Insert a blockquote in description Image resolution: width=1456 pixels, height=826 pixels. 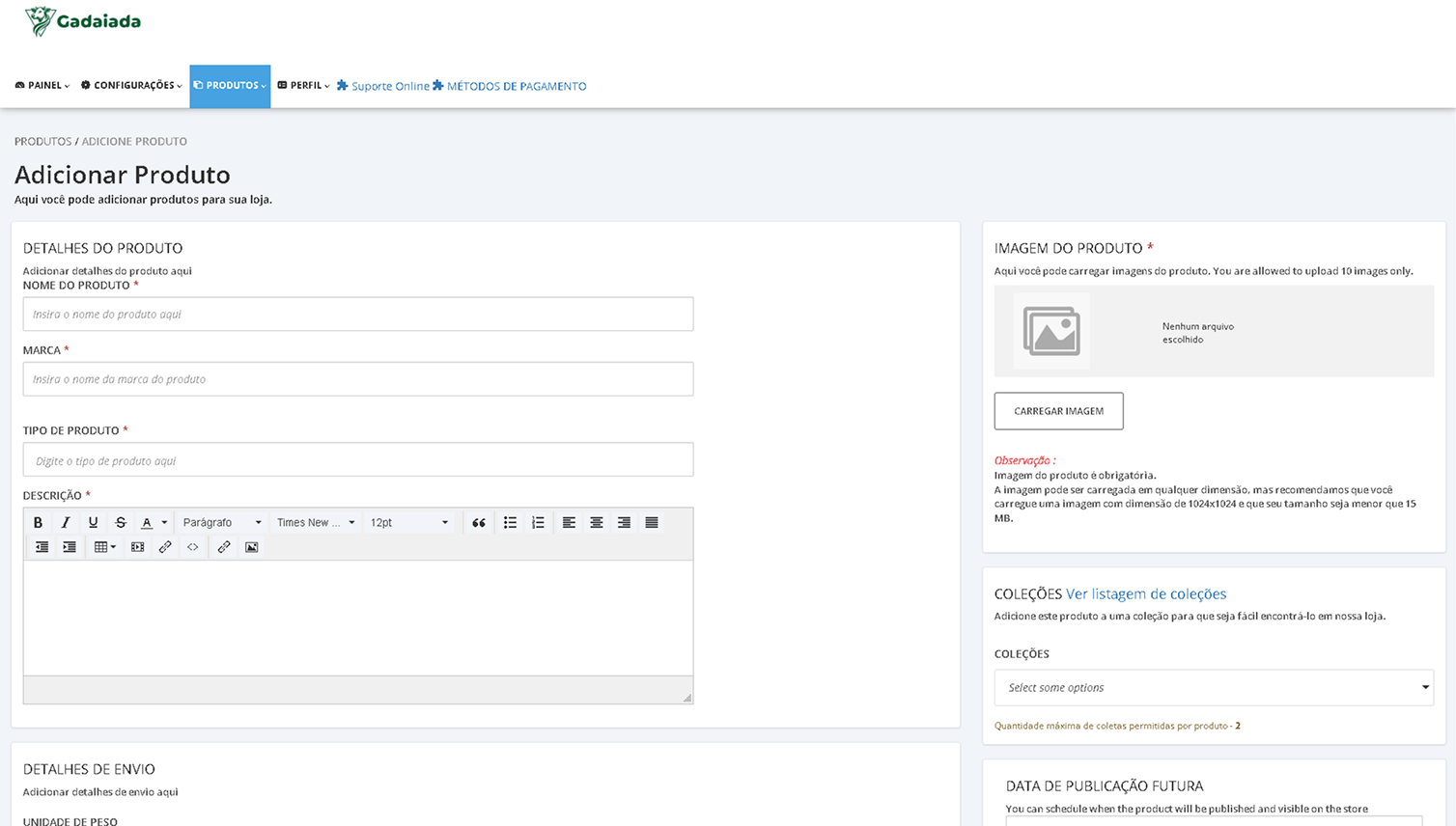[479, 522]
